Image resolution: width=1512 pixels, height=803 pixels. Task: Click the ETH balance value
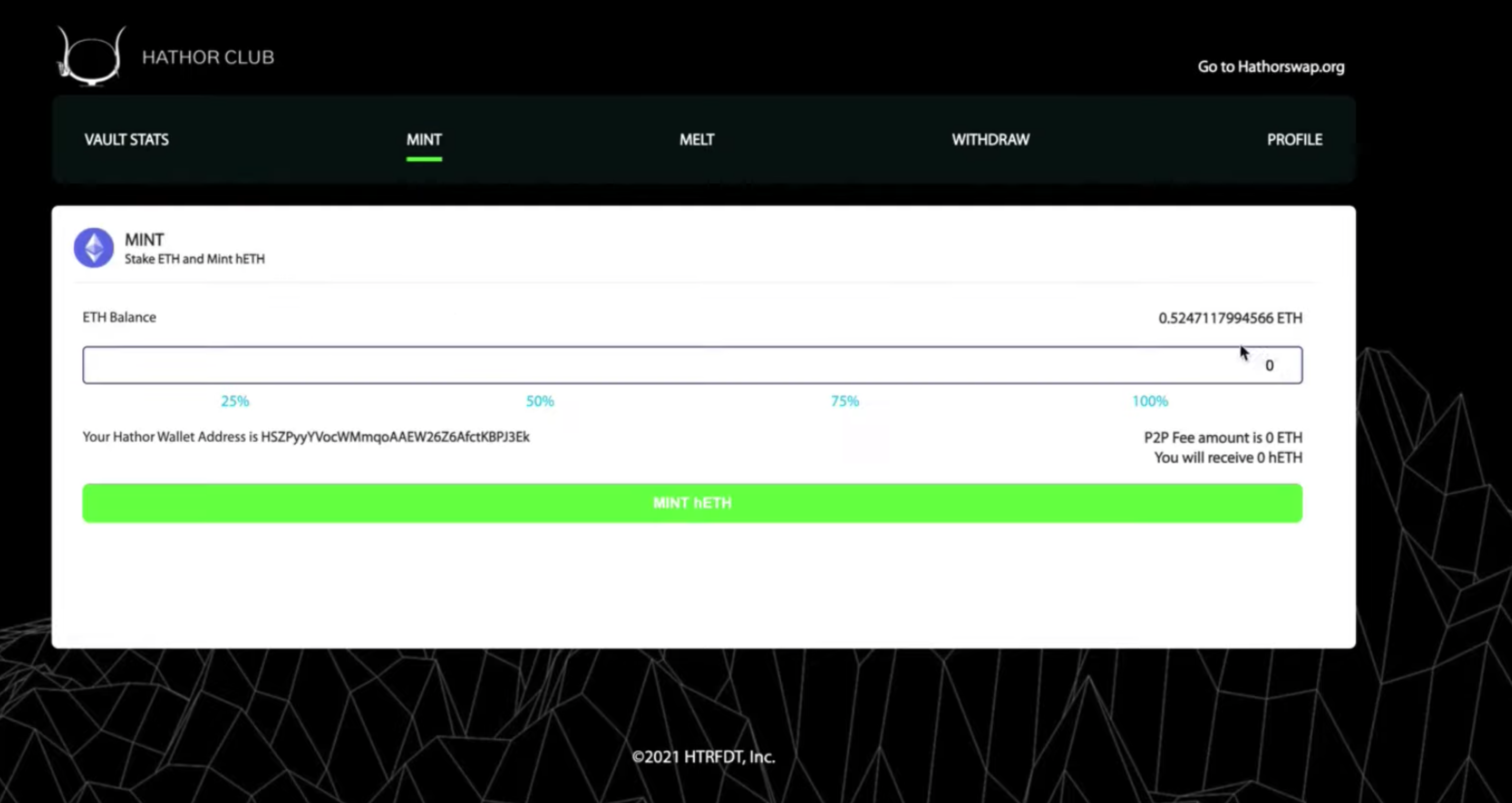[1230, 318]
